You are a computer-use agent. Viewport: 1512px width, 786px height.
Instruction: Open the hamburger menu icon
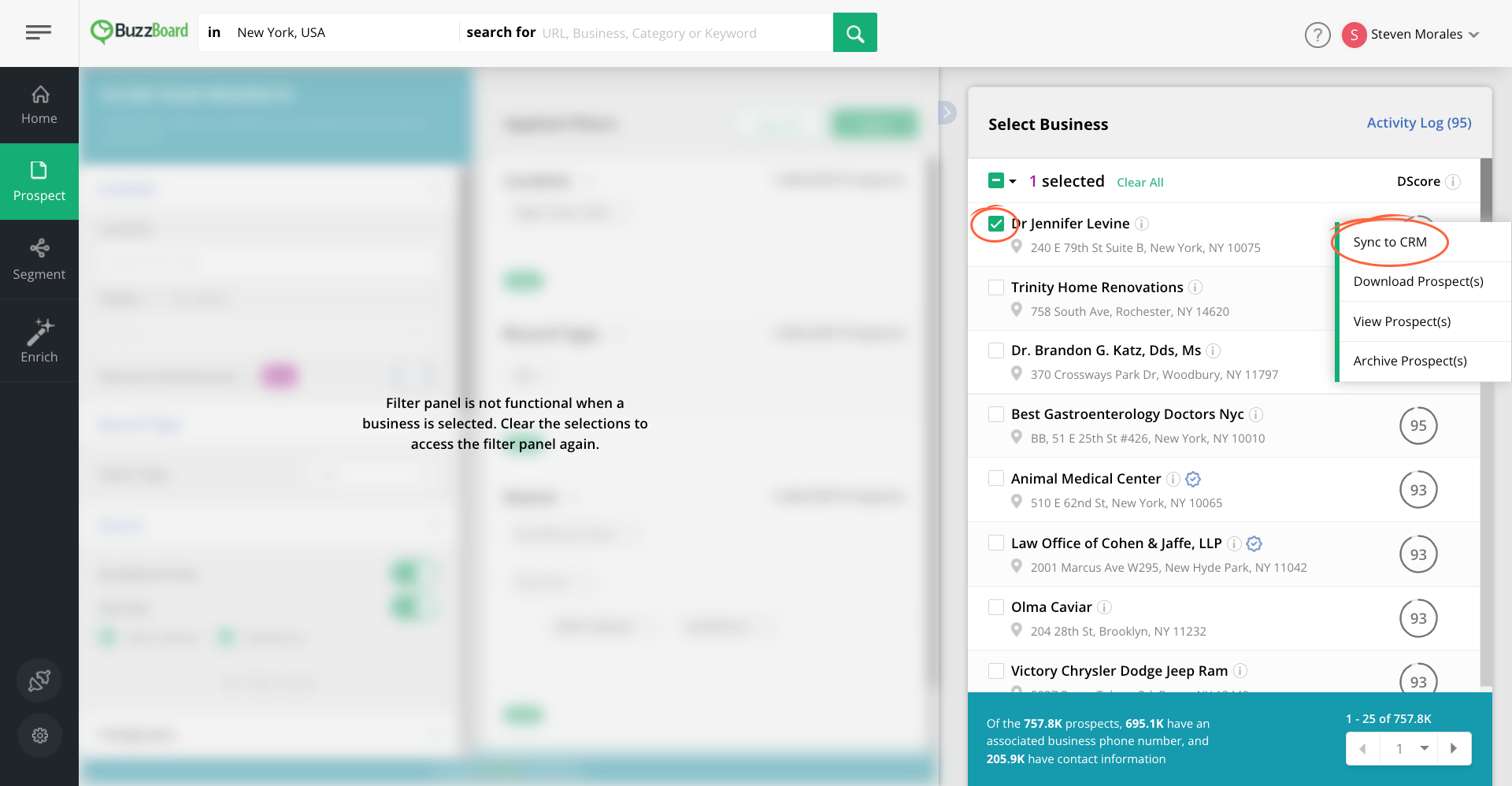[x=38, y=32]
